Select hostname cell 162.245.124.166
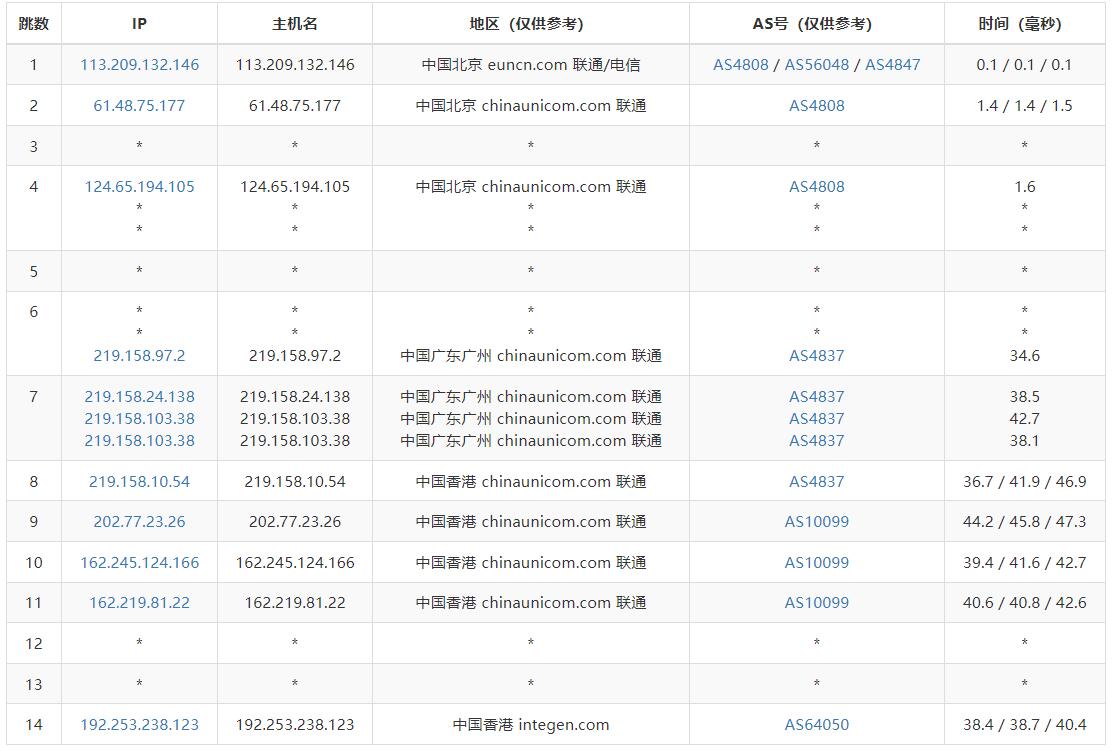 [x=295, y=563]
